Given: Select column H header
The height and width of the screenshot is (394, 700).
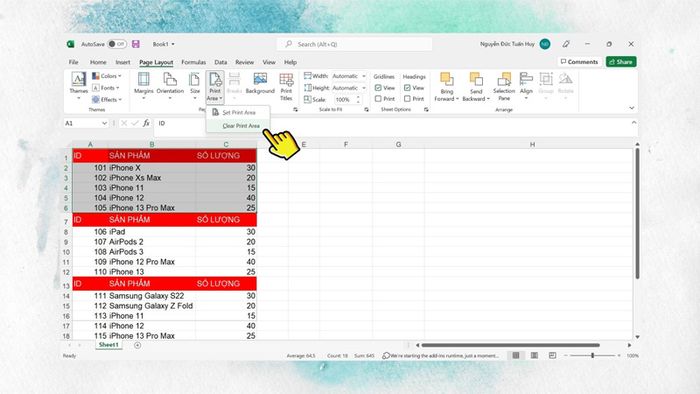Looking at the screenshot, I should pos(532,145).
